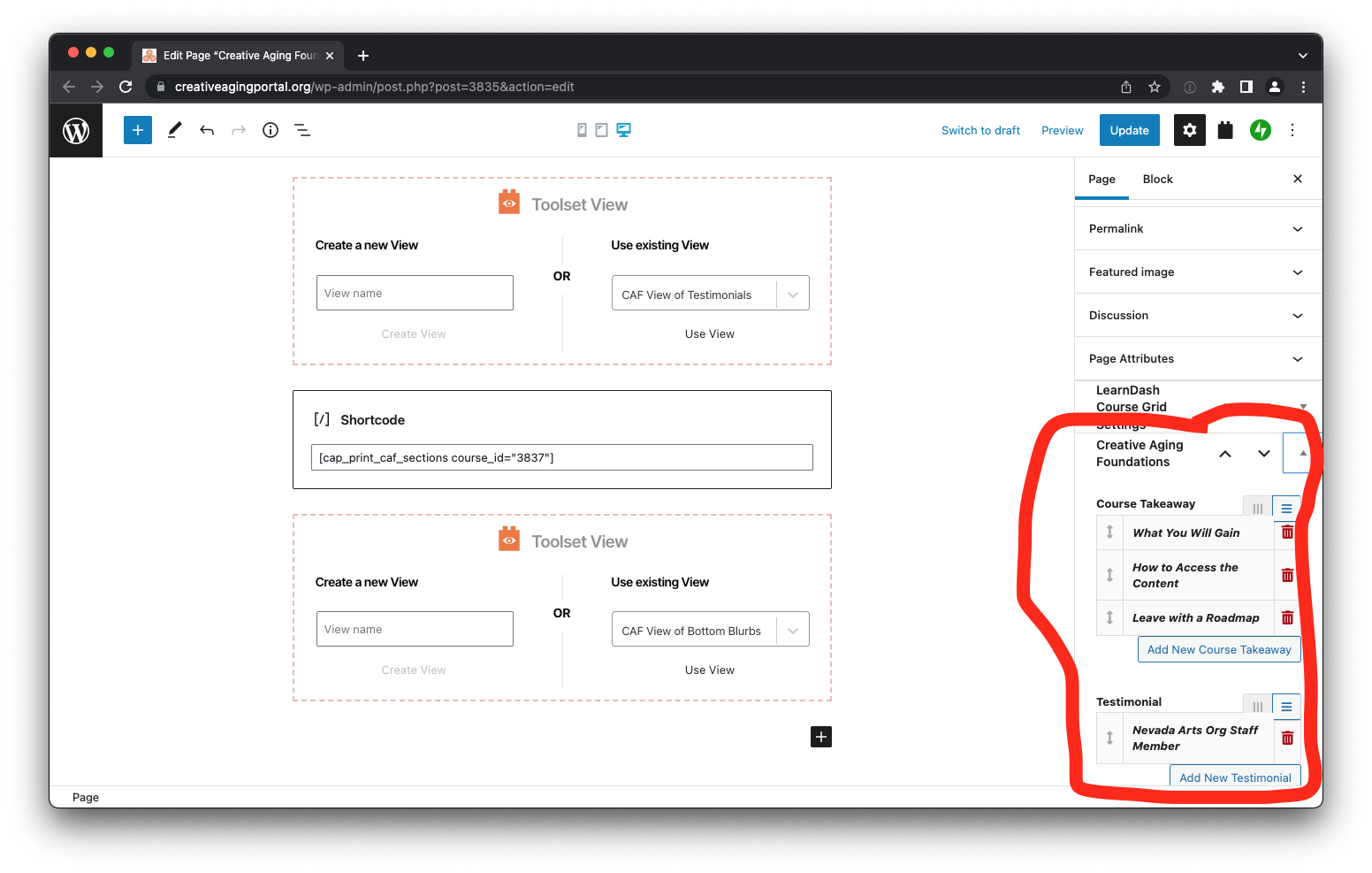
Task: Switch to desktop preview icon
Action: click(623, 130)
